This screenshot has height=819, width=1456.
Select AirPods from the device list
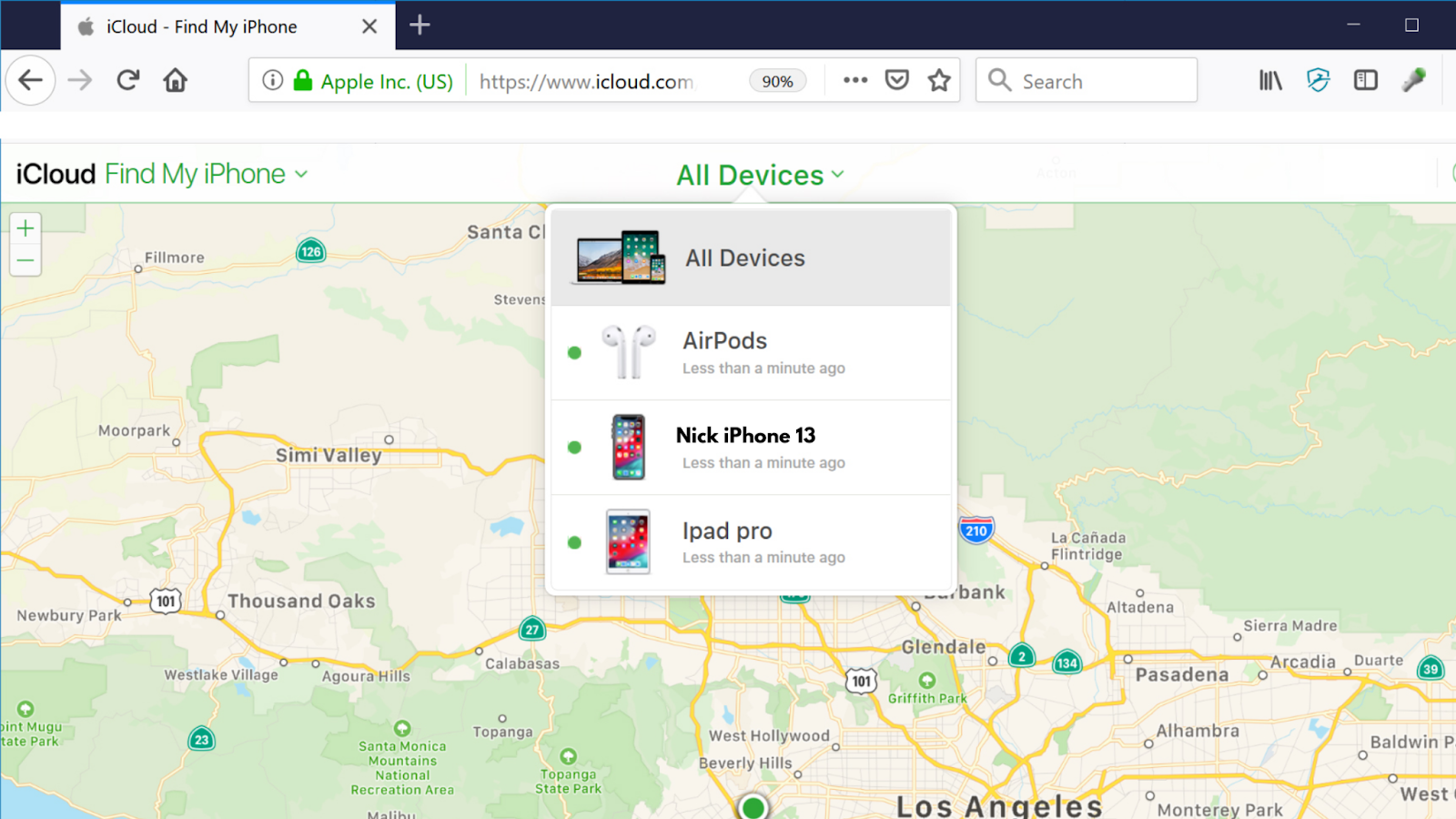point(752,353)
